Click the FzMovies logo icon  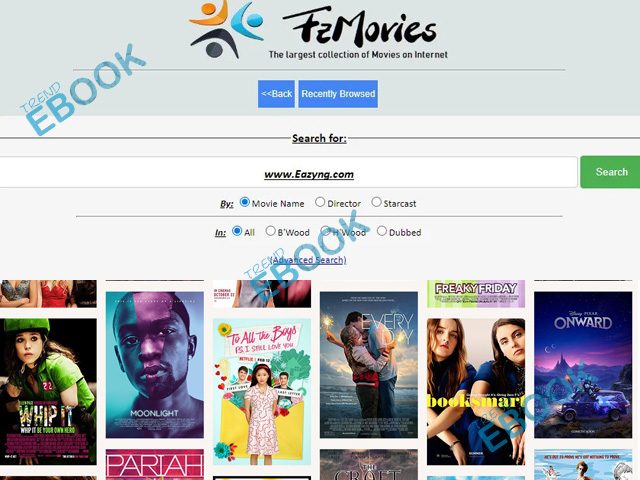(x=227, y=29)
